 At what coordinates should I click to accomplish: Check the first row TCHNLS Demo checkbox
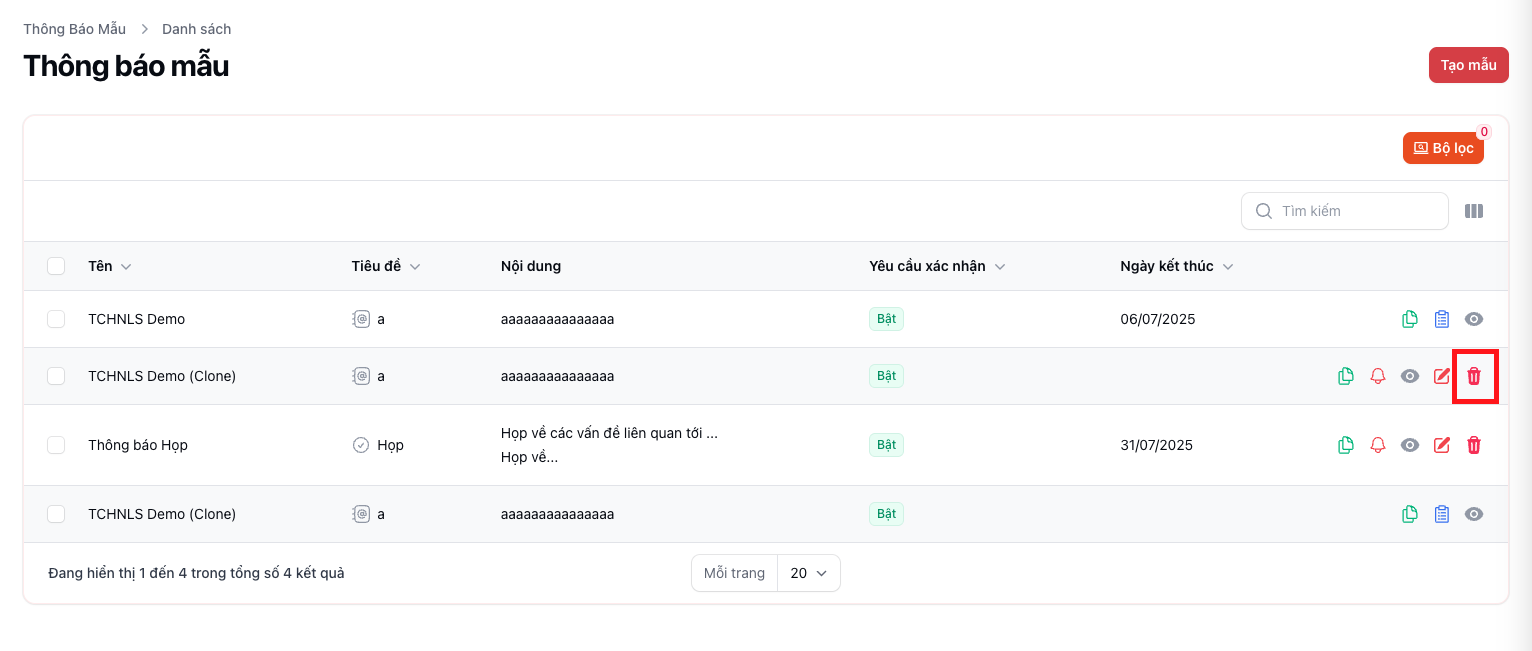(x=56, y=319)
